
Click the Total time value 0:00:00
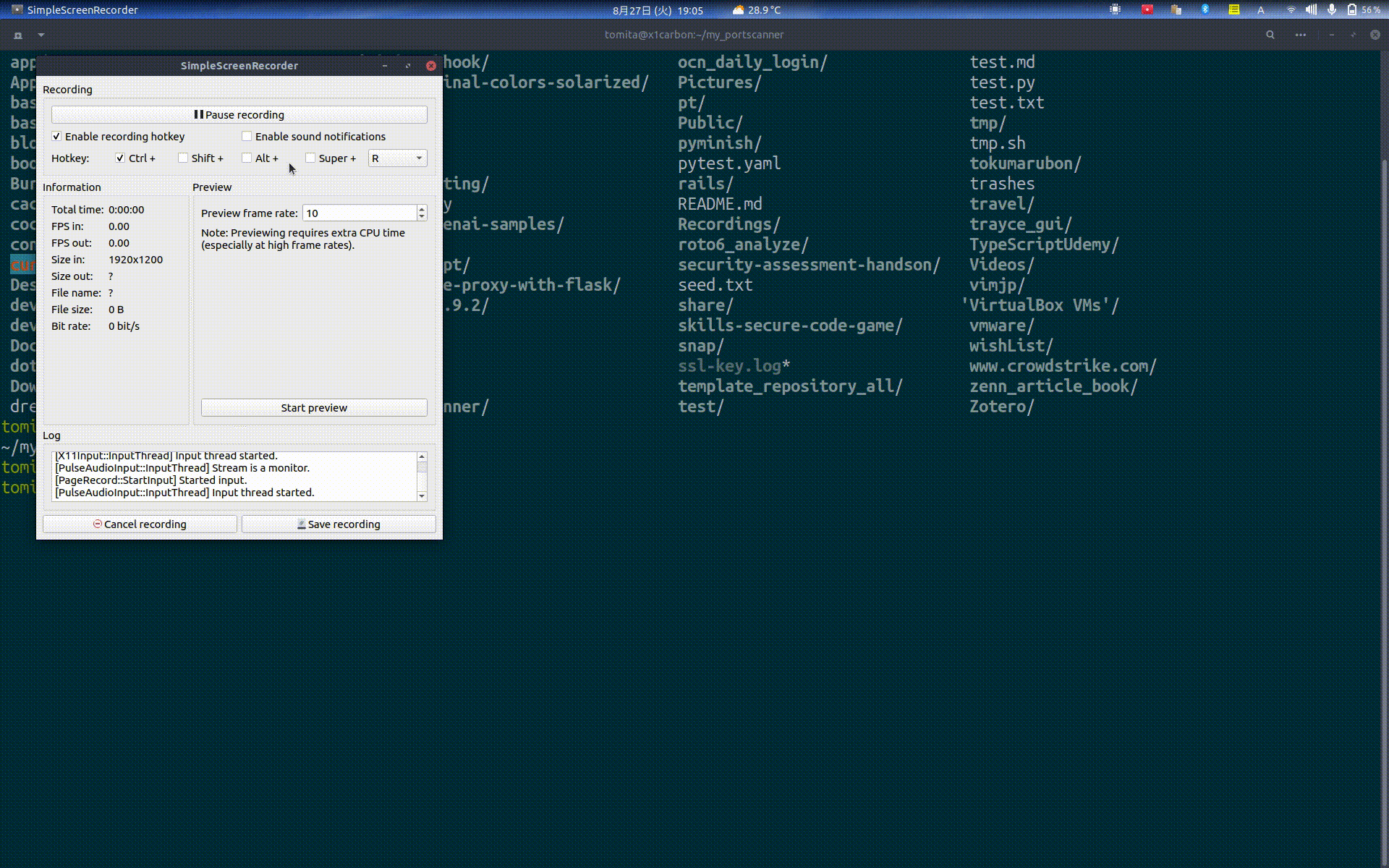click(126, 210)
